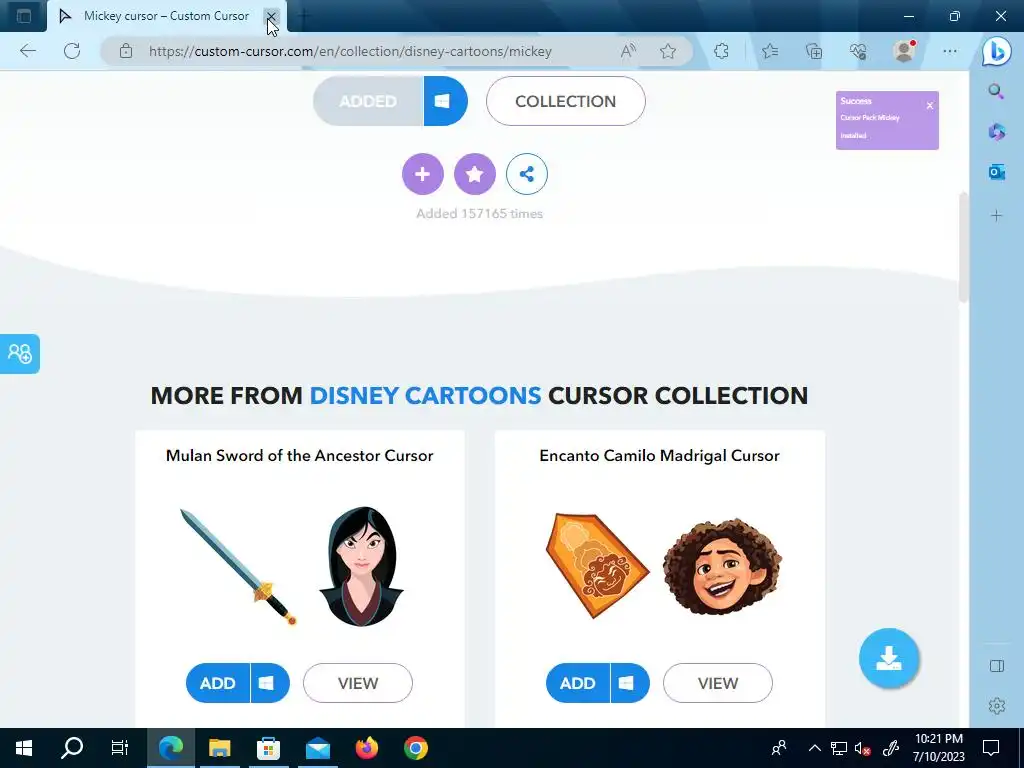Click the share circle icon

click(527, 174)
